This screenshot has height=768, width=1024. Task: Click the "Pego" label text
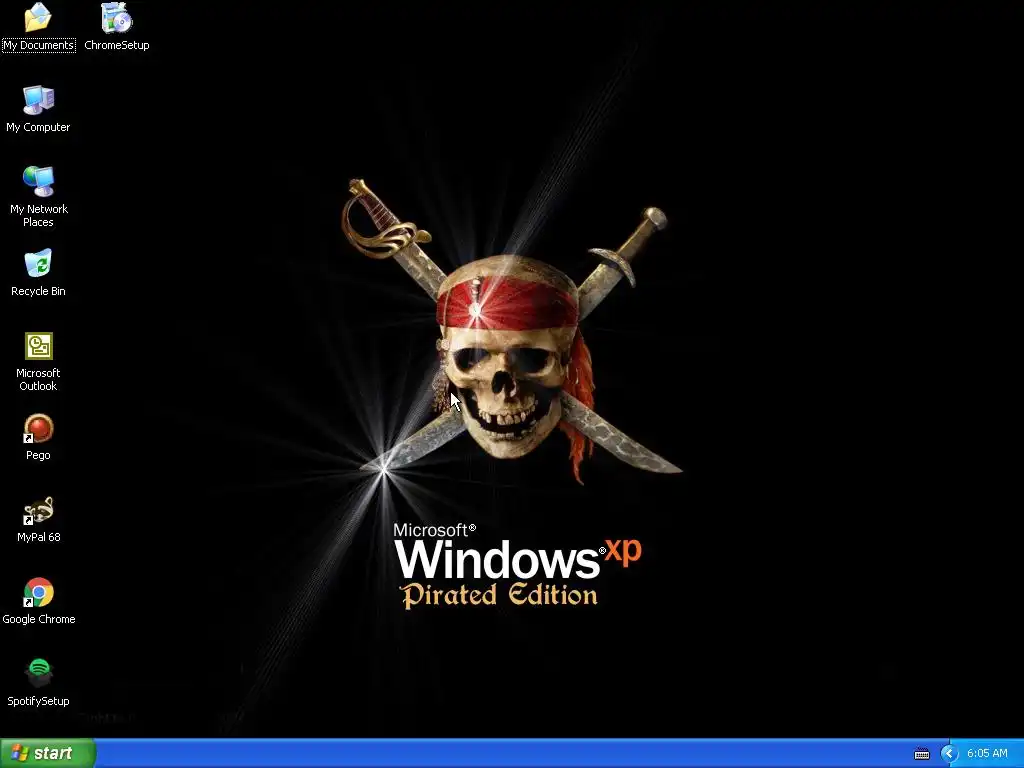(x=39, y=455)
